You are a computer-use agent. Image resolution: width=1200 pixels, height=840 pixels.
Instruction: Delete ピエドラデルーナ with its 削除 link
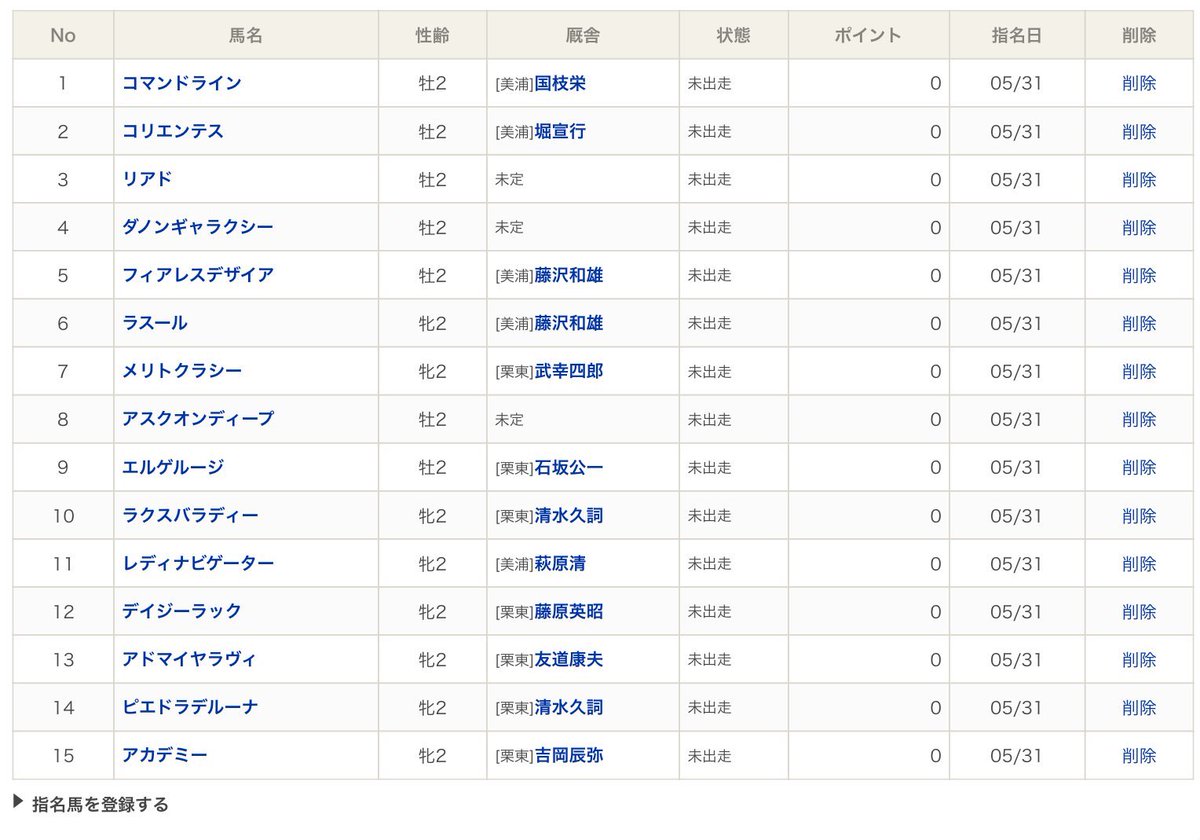1139,707
